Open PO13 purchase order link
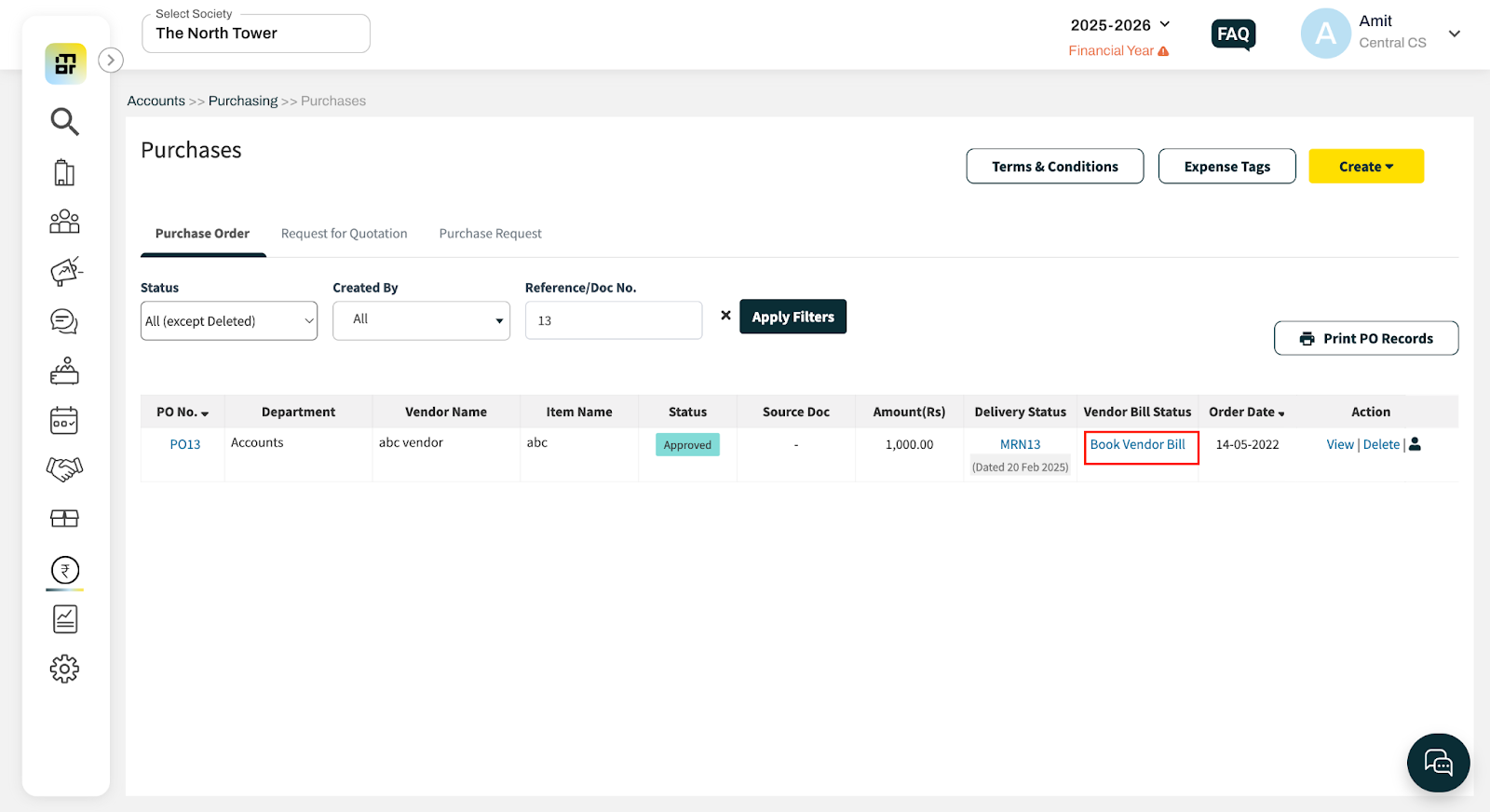The width and height of the screenshot is (1490, 812). [x=185, y=444]
